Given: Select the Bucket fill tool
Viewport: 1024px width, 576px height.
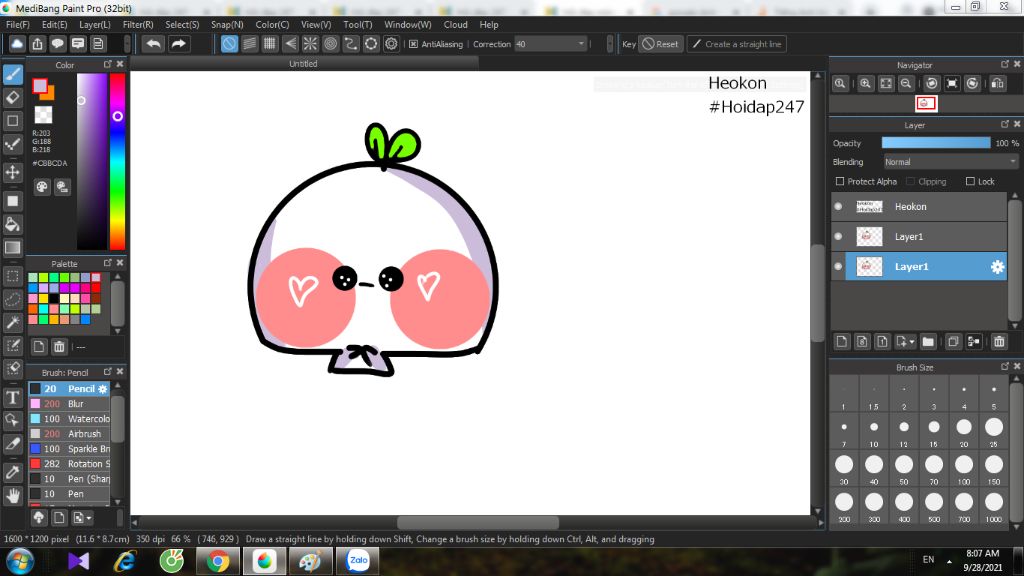Looking at the screenshot, I should point(13,225).
